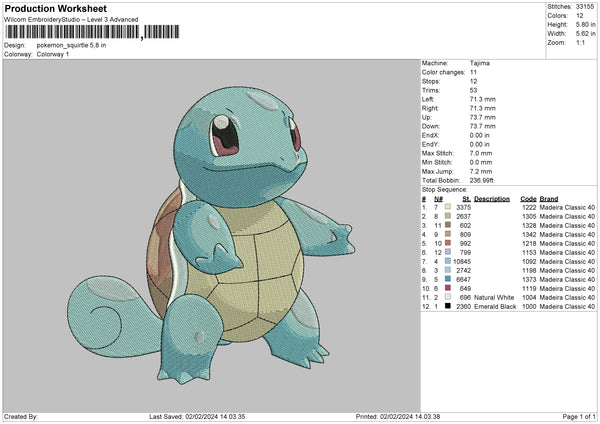Click stitch count 2360 in stop 12
This screenshot has width=600, height=424.
point(463,307)
